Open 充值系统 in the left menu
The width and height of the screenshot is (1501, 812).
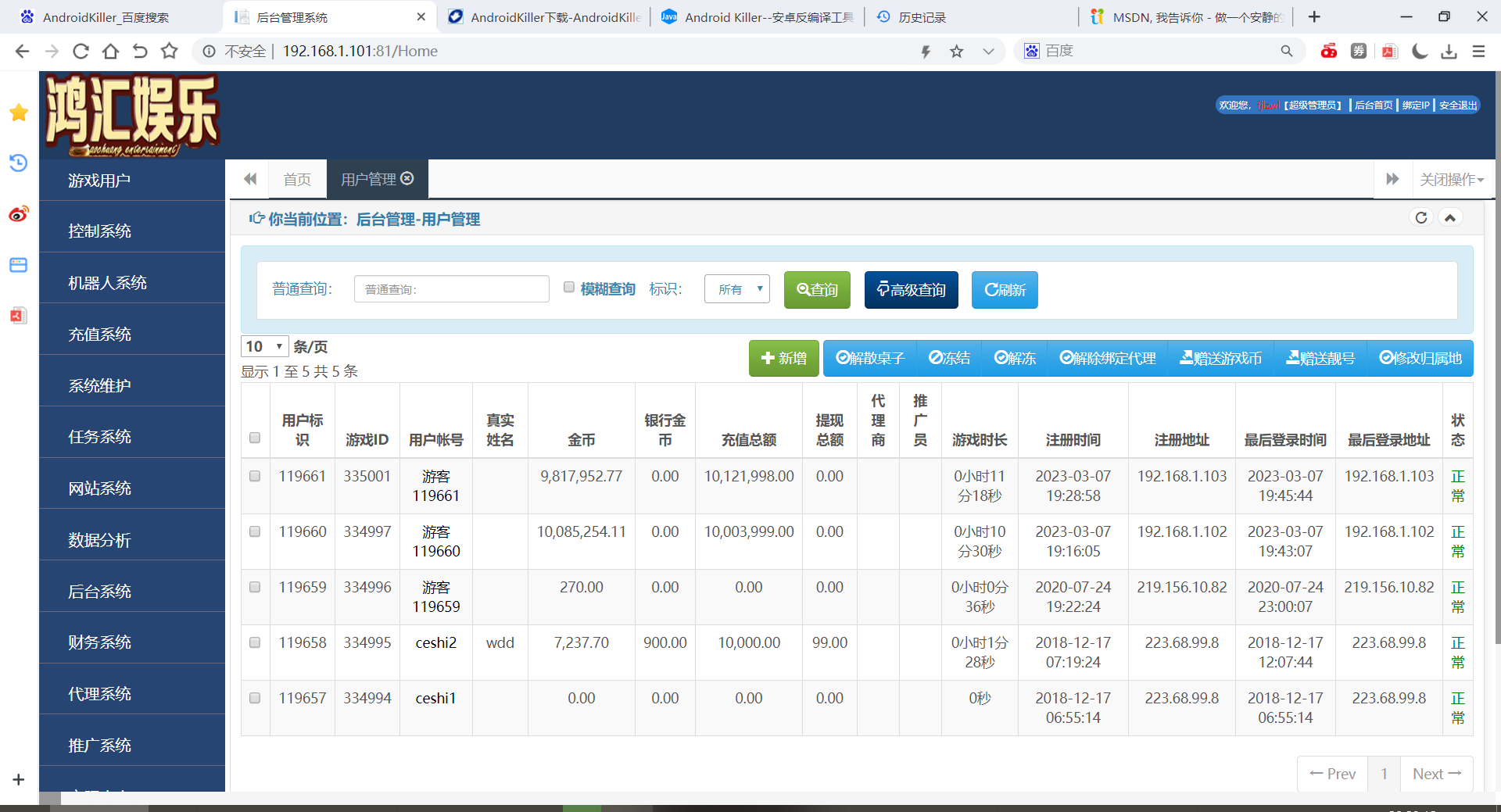(100, 334)
